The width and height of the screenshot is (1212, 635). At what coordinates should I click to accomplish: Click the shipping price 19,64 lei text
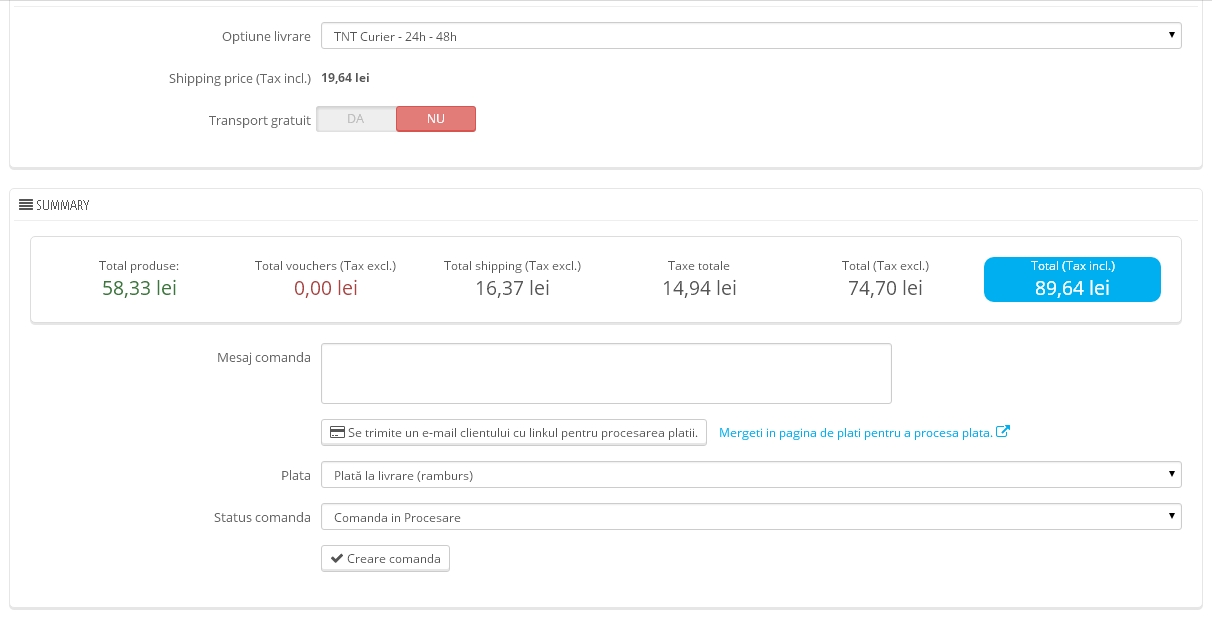click(x=345, y=78)
